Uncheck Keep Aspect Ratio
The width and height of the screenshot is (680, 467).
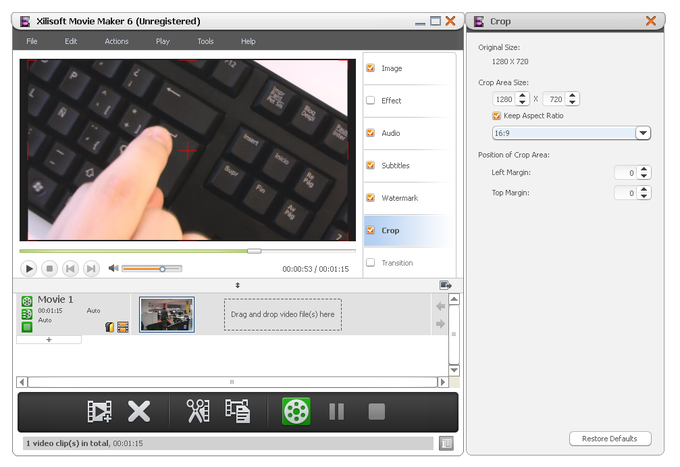[x=497, y=116]
